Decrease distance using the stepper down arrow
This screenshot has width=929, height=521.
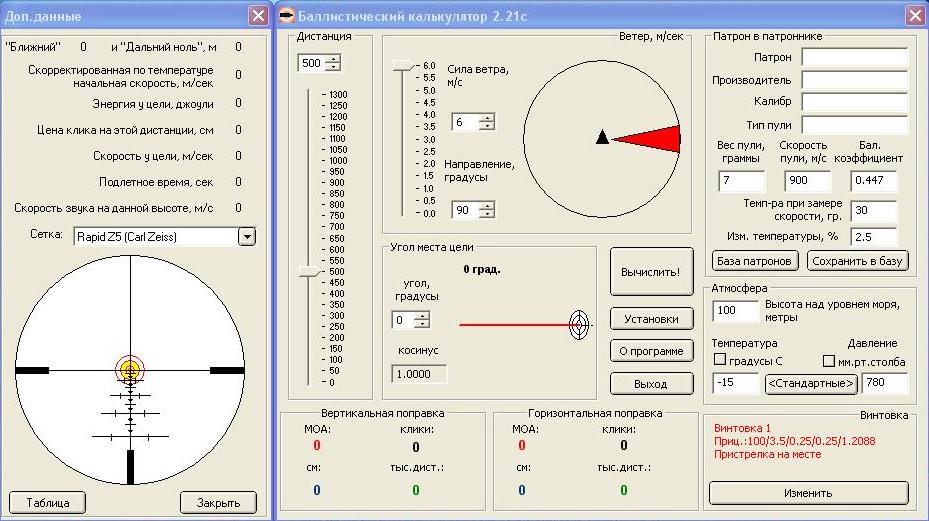pyautogui.click(x=334, y=67)
